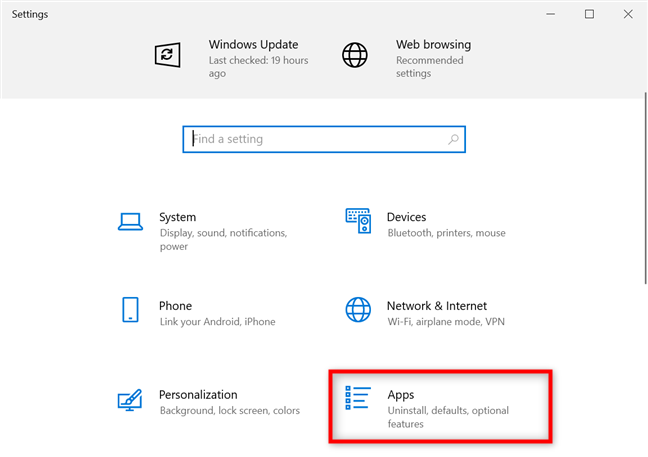This screenshot has height=457, width=648.
Task: Click 'Uninstall, defaults, optional features' description
Action: [x=448, y=417]
